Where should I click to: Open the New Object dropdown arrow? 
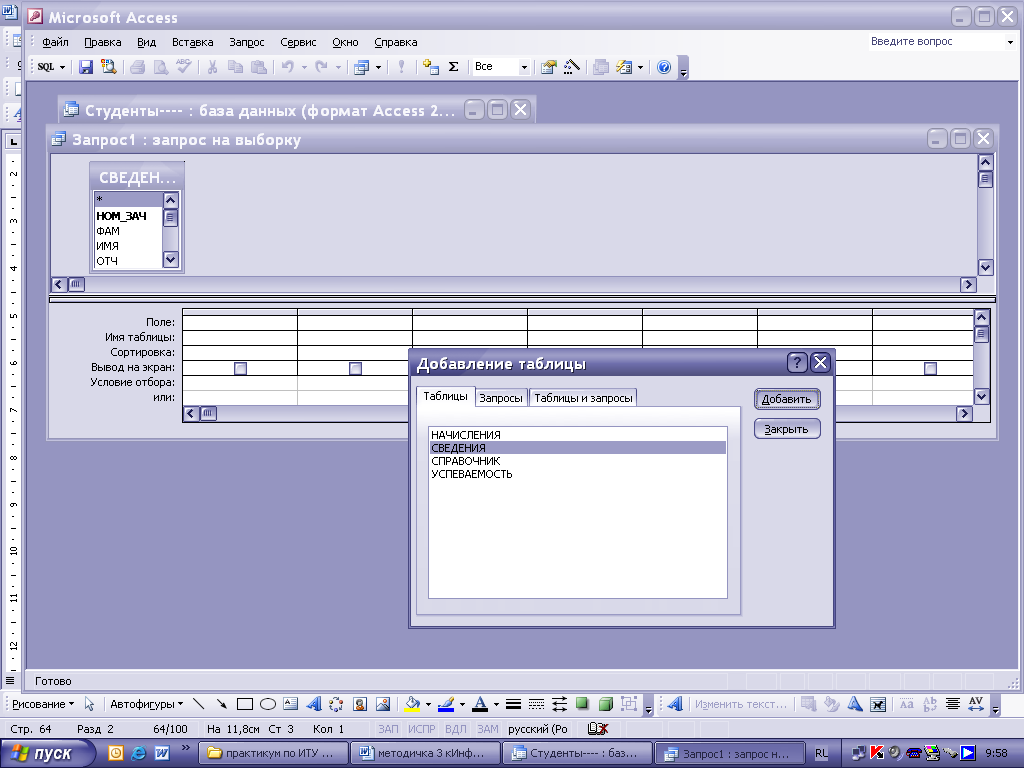641,67
